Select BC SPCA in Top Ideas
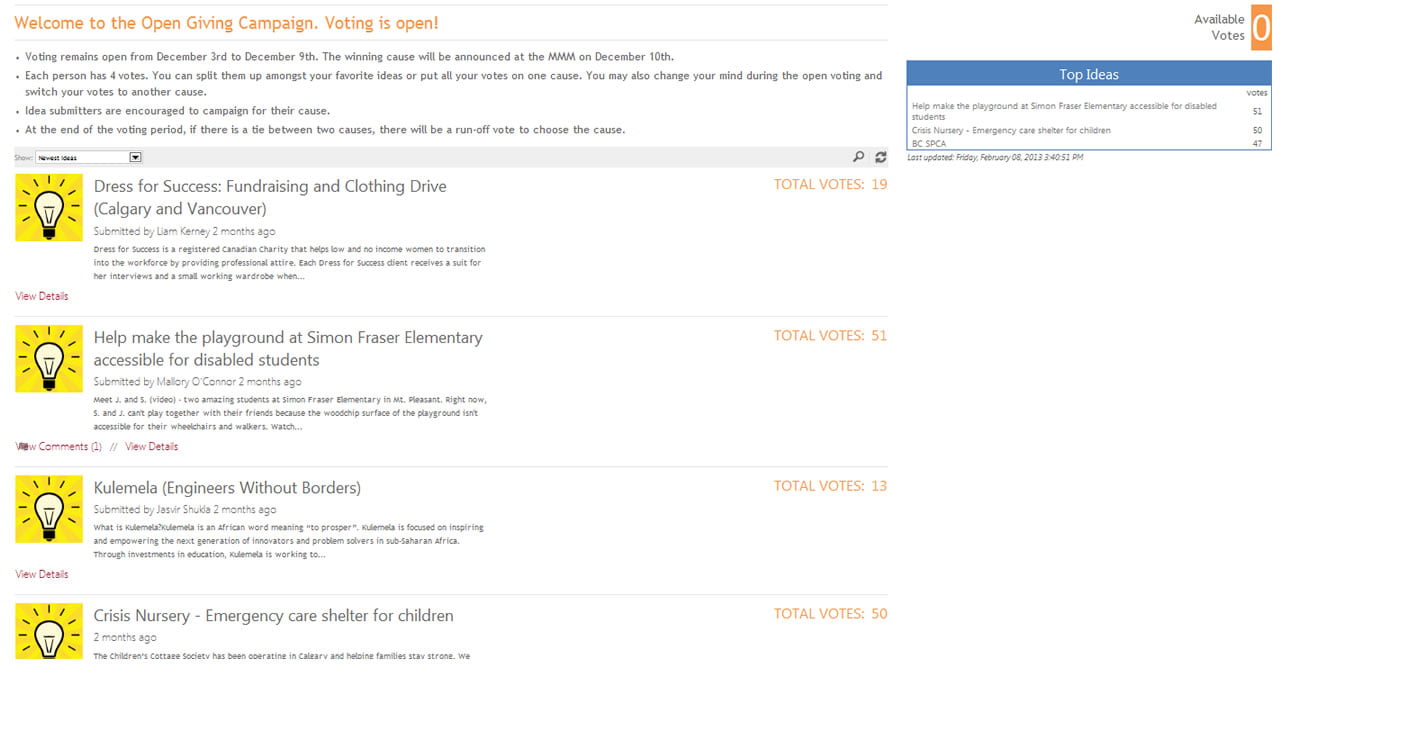1423x732 pixels. 929,144
